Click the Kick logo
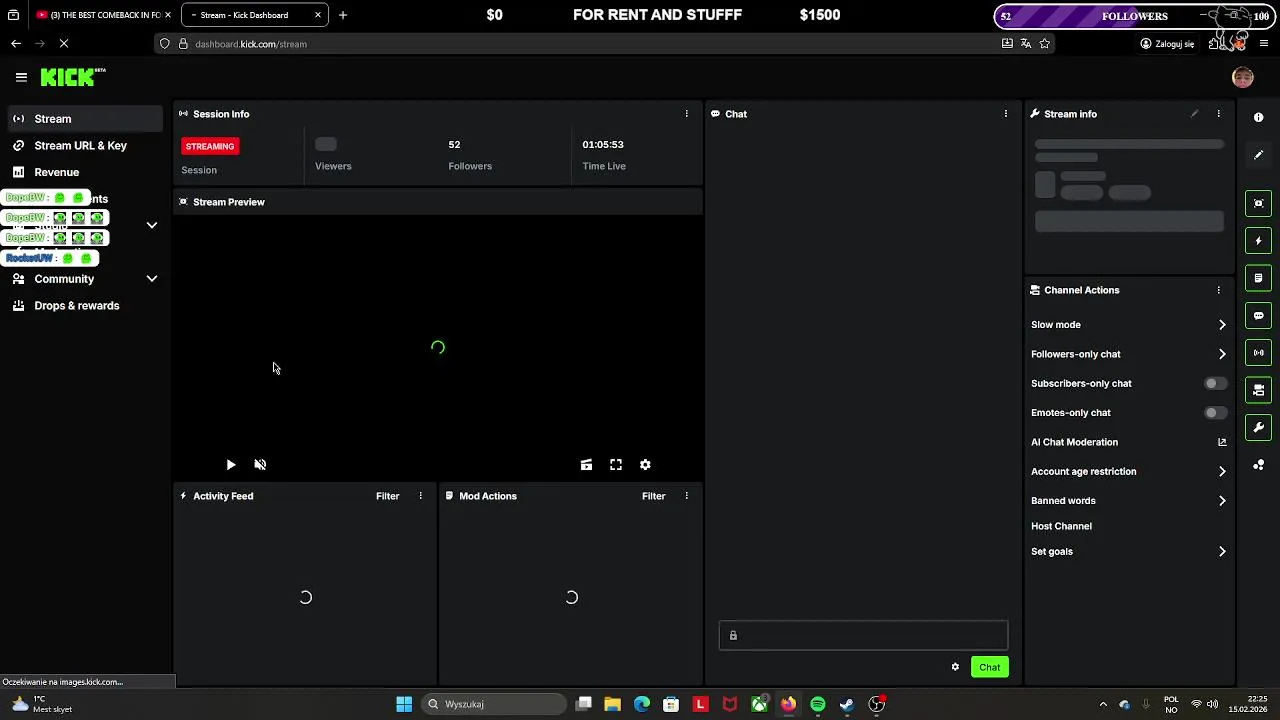Viewport: 1280px width, 720px height. pos(72,77)
